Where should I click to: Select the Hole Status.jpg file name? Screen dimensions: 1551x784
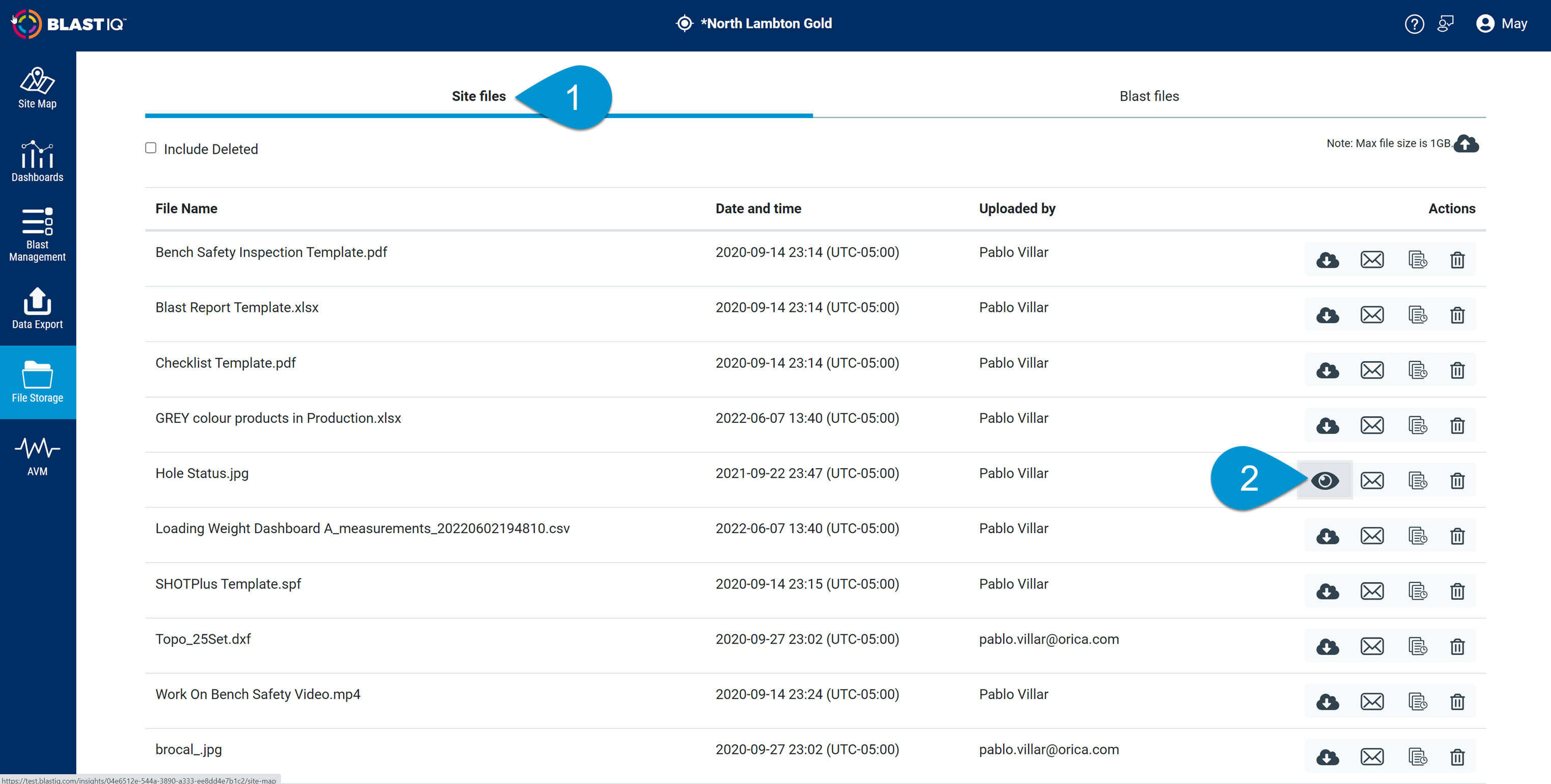pyautogui.click(x=202, y=474)
